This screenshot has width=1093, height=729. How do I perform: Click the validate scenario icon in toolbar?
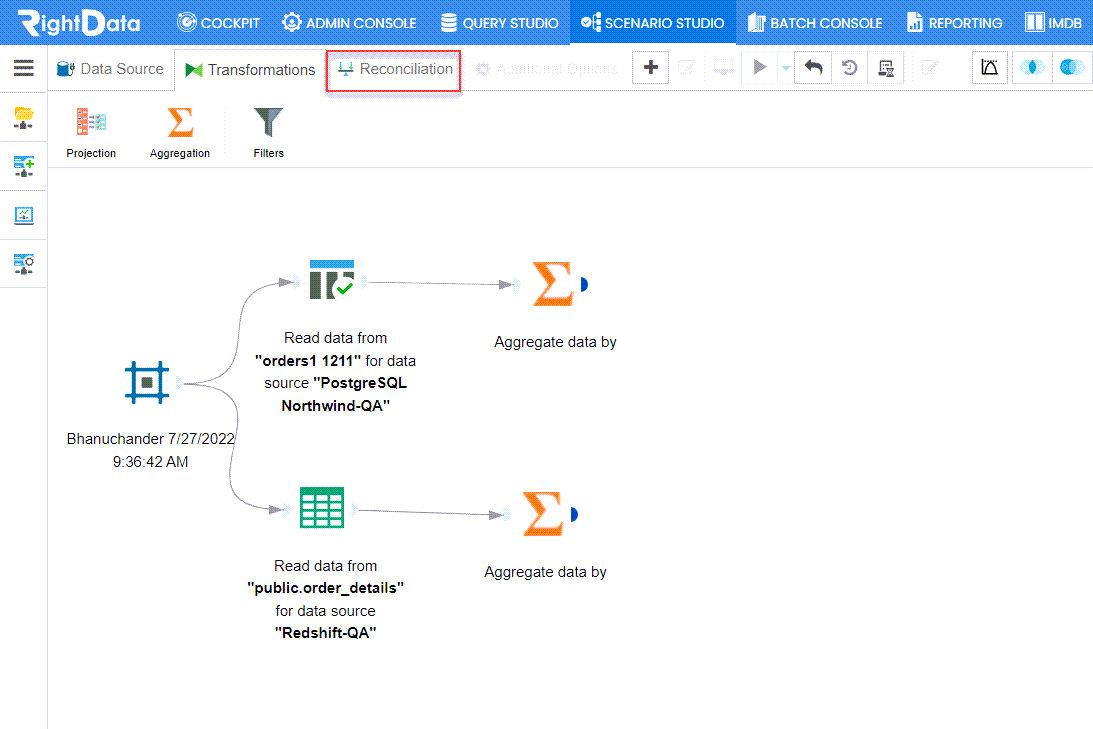point(886,68)
